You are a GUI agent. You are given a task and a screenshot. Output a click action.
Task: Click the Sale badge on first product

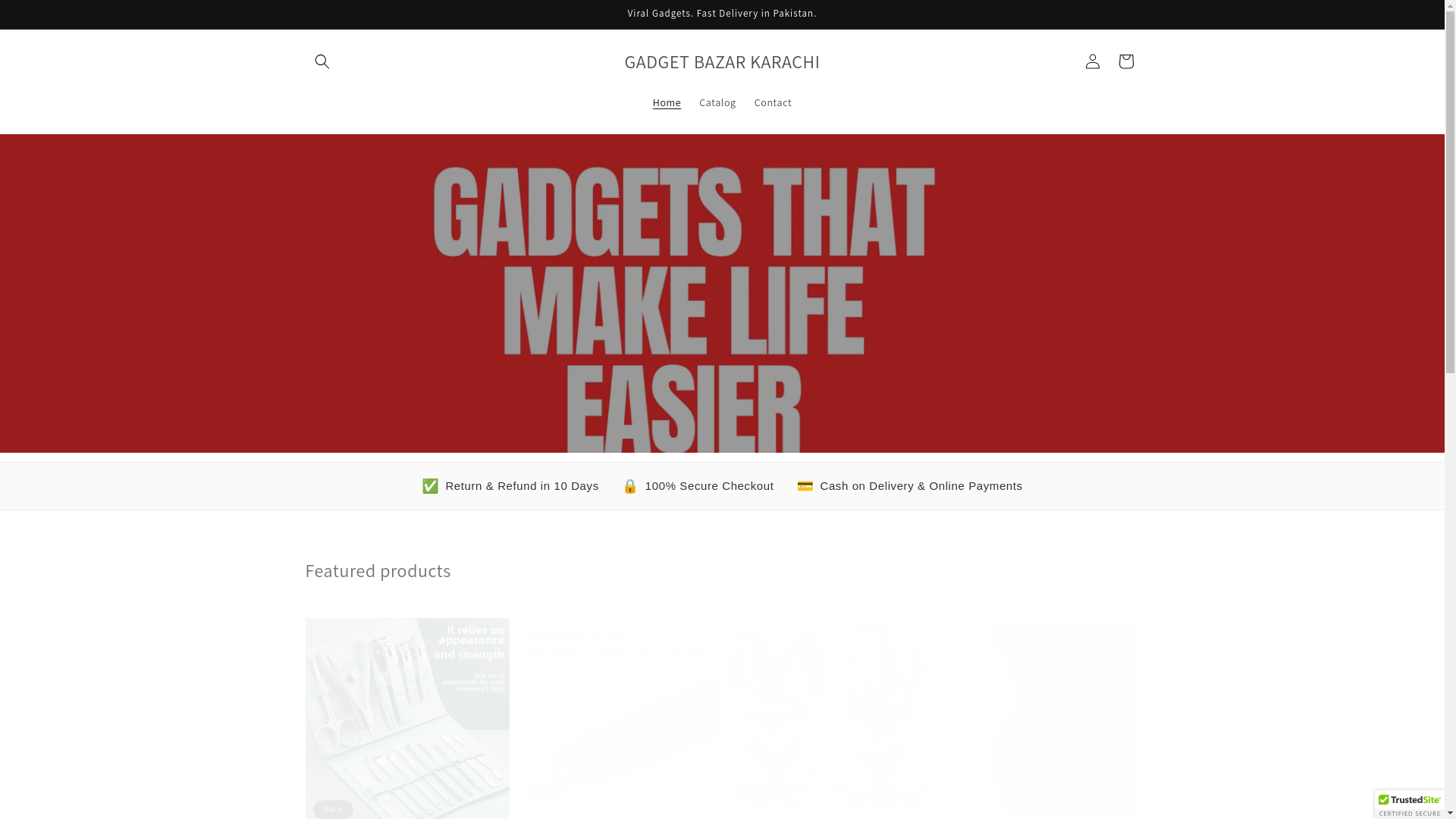pyautogui.click(x=333, y=809)
